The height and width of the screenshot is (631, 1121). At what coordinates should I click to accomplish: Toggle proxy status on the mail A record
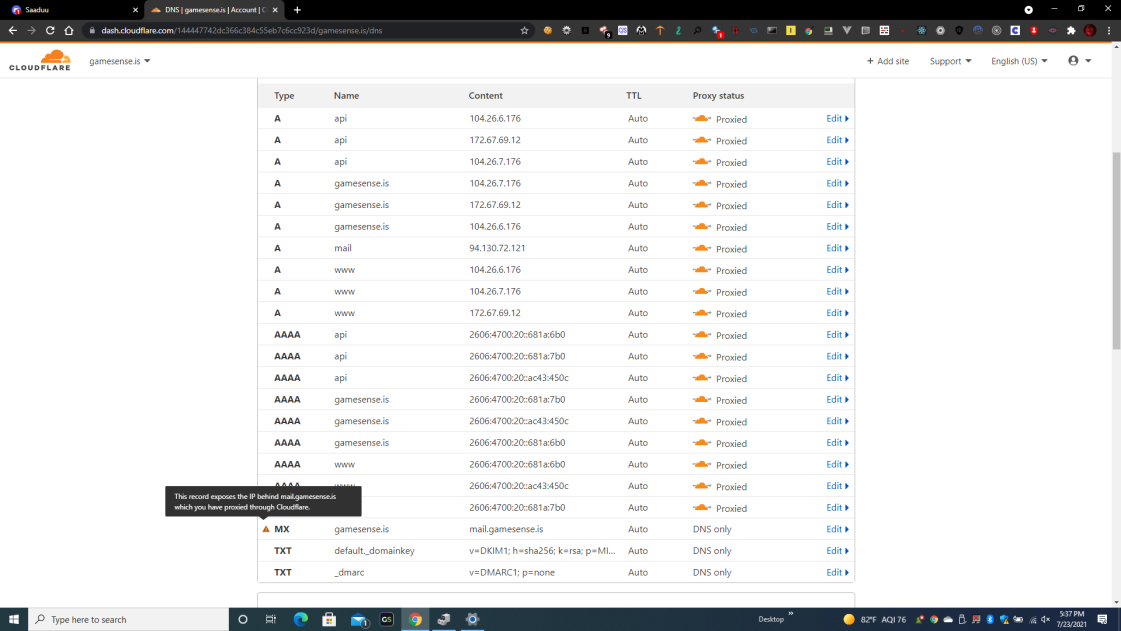click(x=702, y=248)
